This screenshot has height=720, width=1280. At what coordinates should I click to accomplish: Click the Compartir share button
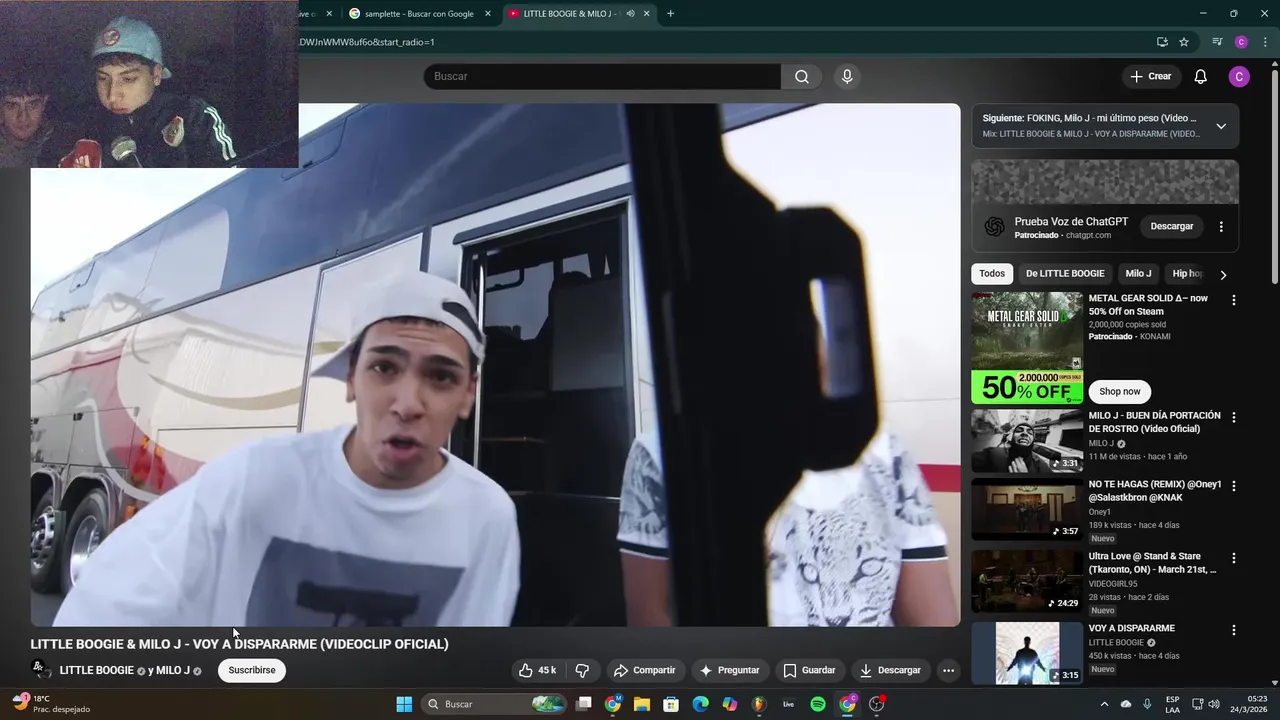644,670
